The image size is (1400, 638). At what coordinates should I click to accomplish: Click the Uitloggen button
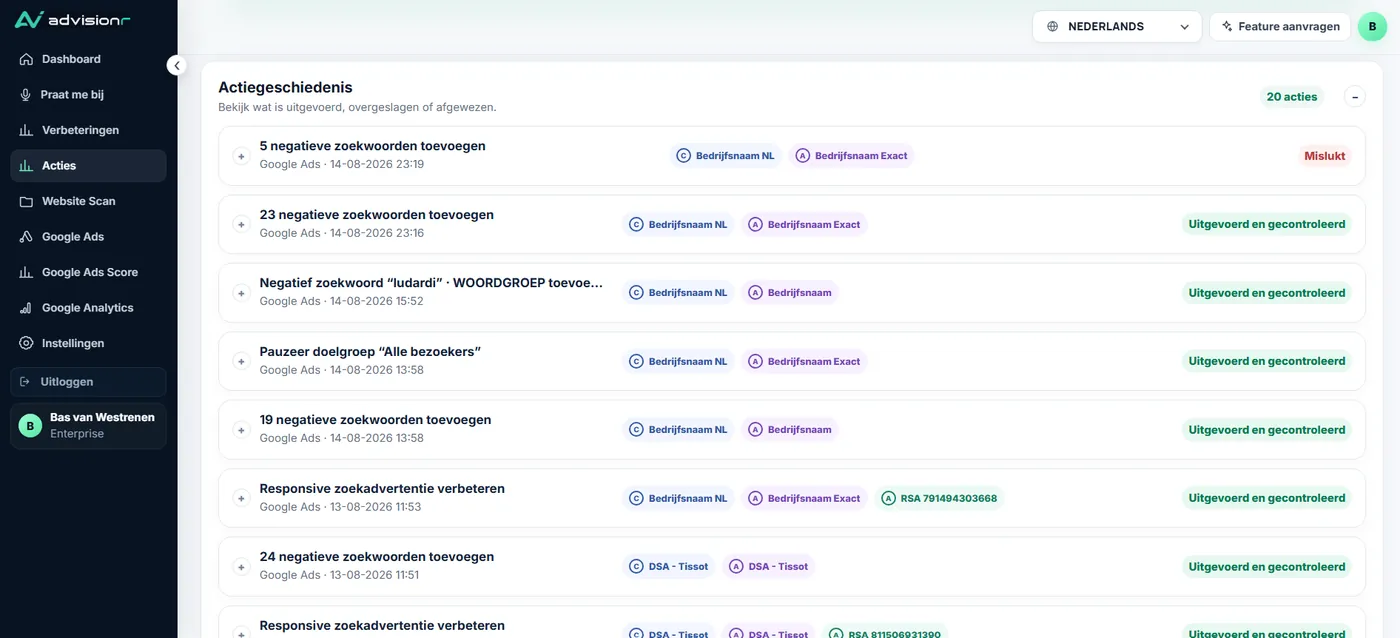click(x=88, y=382)
